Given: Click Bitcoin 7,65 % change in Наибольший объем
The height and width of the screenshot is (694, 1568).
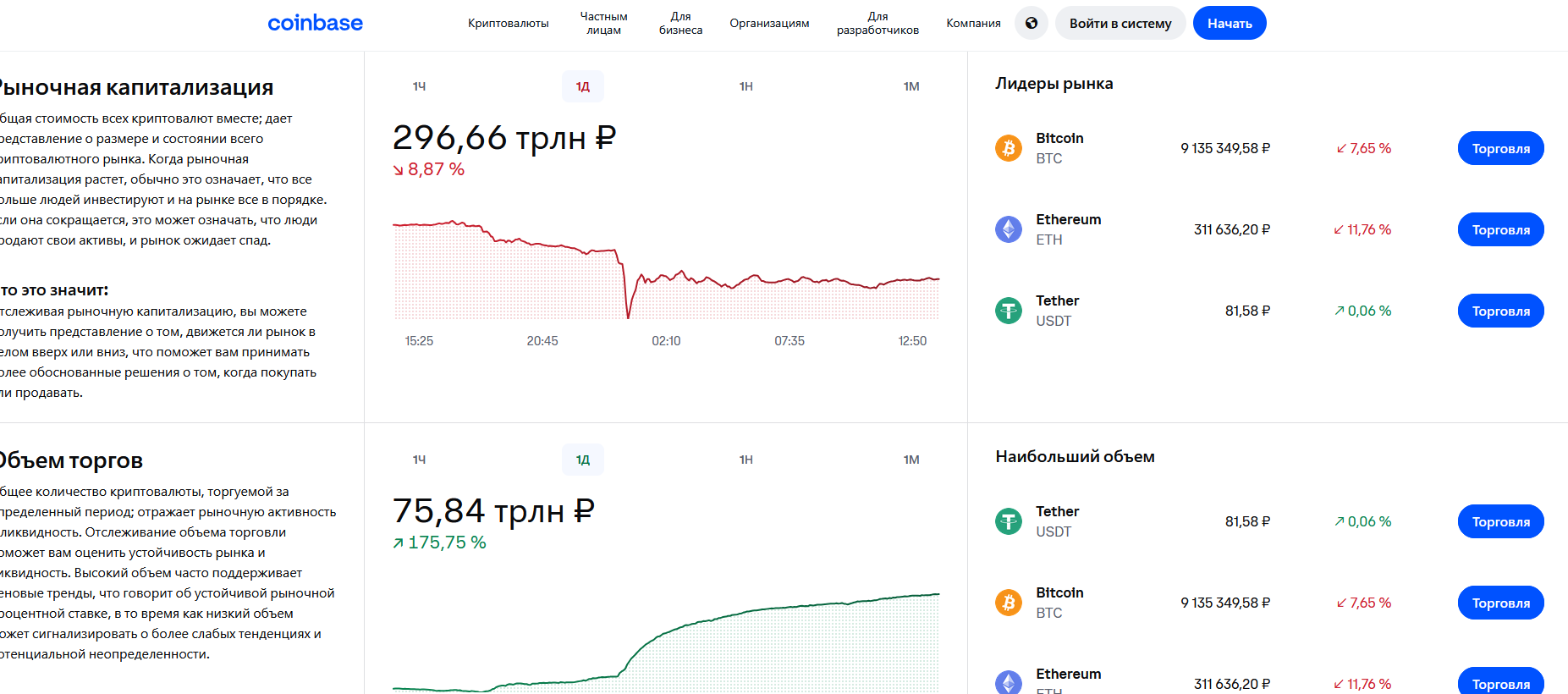Looking at the screenshot, I should pyautogui.click(x=1364, y=603).
